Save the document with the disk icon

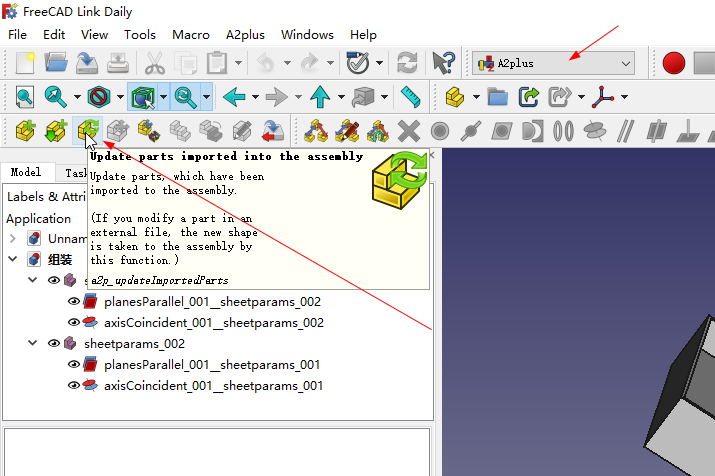tap(87, 63)
